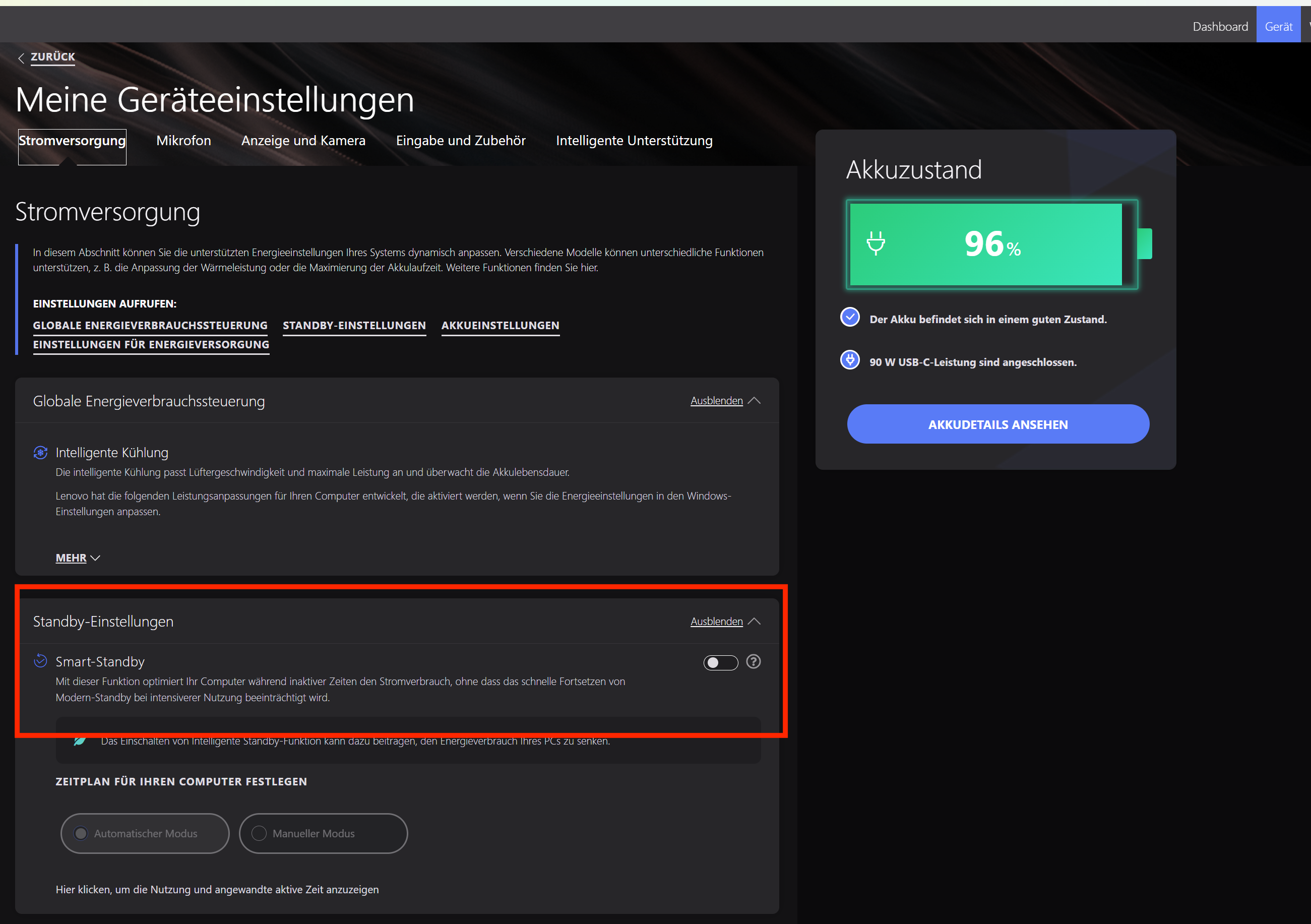This screenshot has width=1311, height=924.
Task: Click 'Der Akku befindet sich' status text
Action: (x=988, y=320)
